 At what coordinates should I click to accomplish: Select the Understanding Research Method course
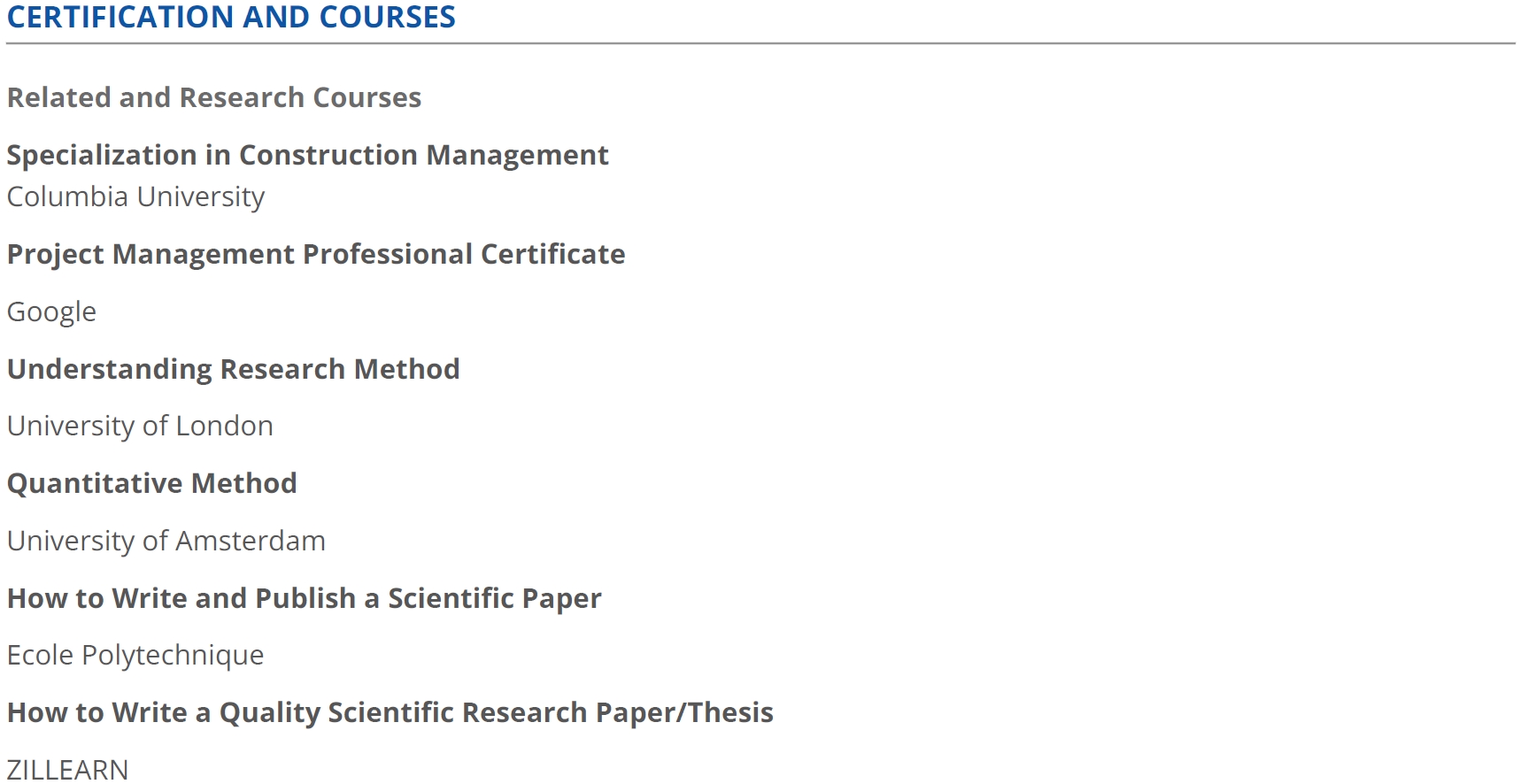click(233, 369)
